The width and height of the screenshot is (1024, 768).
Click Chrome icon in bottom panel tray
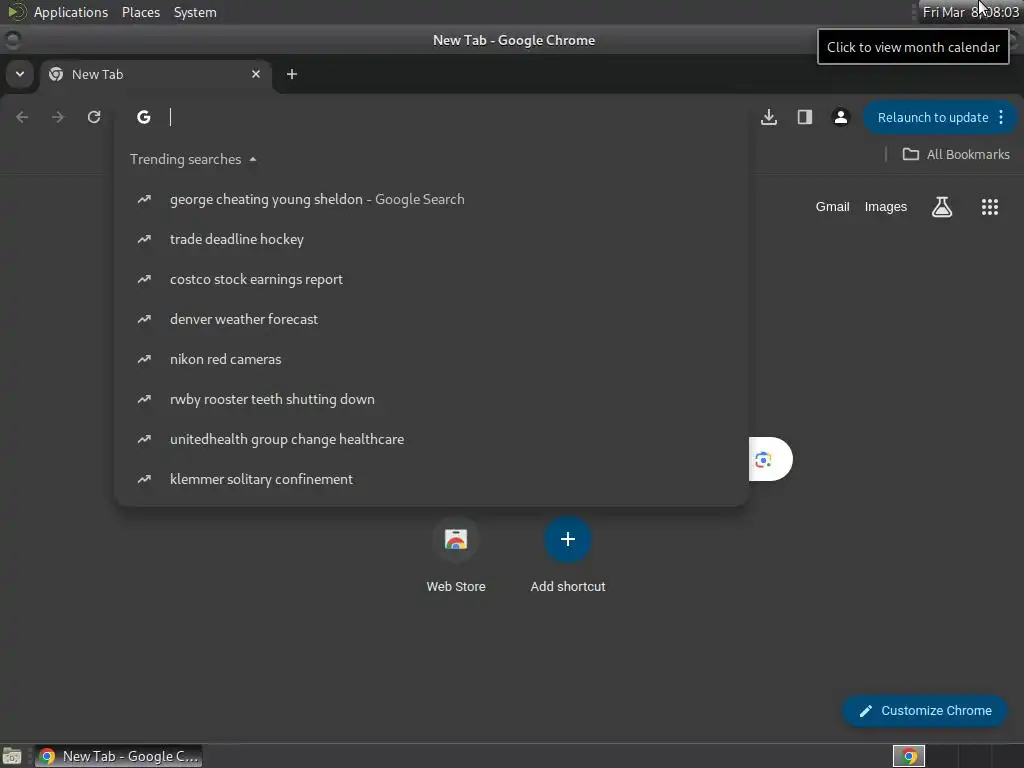pyautogui.click(x=909, y=756)
